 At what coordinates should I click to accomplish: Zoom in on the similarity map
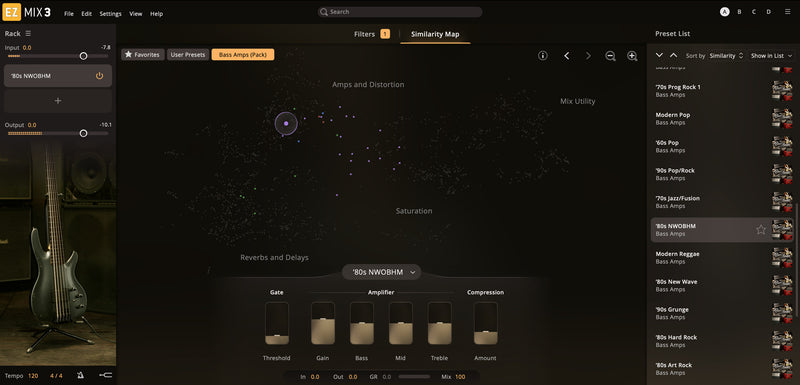[632, 56]
